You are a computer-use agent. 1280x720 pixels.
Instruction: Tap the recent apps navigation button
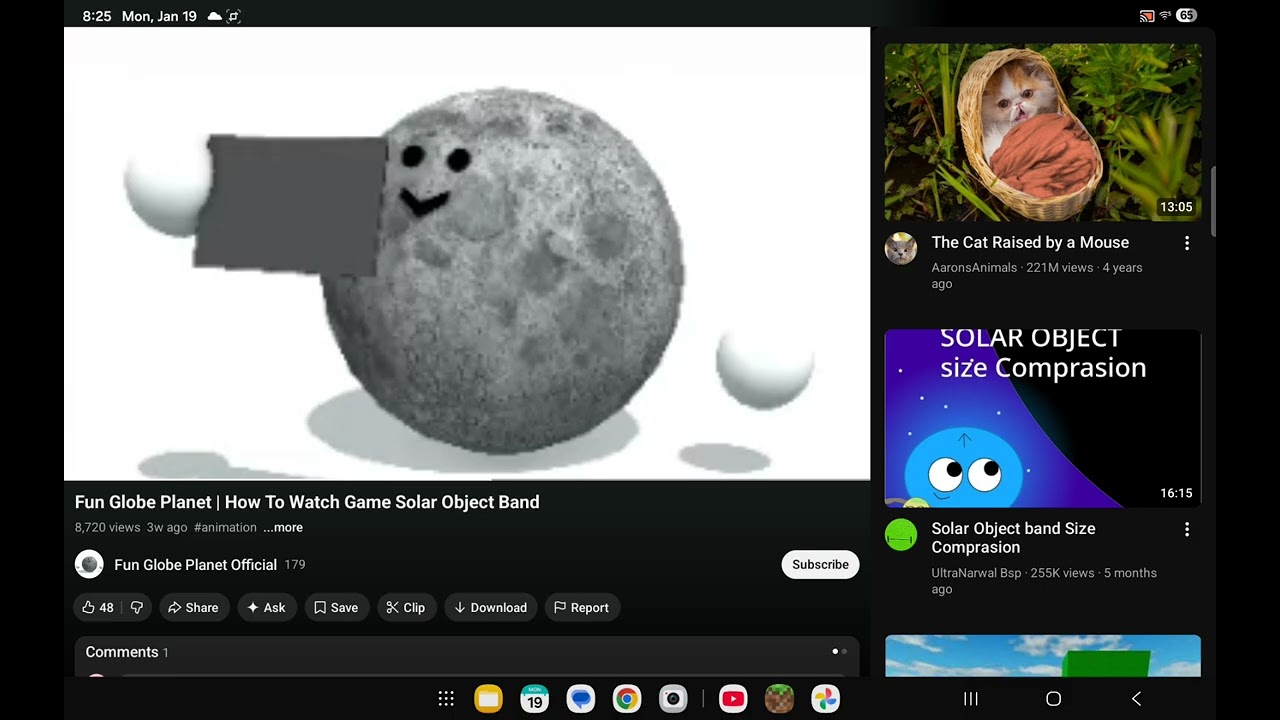click(x=970, y=699)
